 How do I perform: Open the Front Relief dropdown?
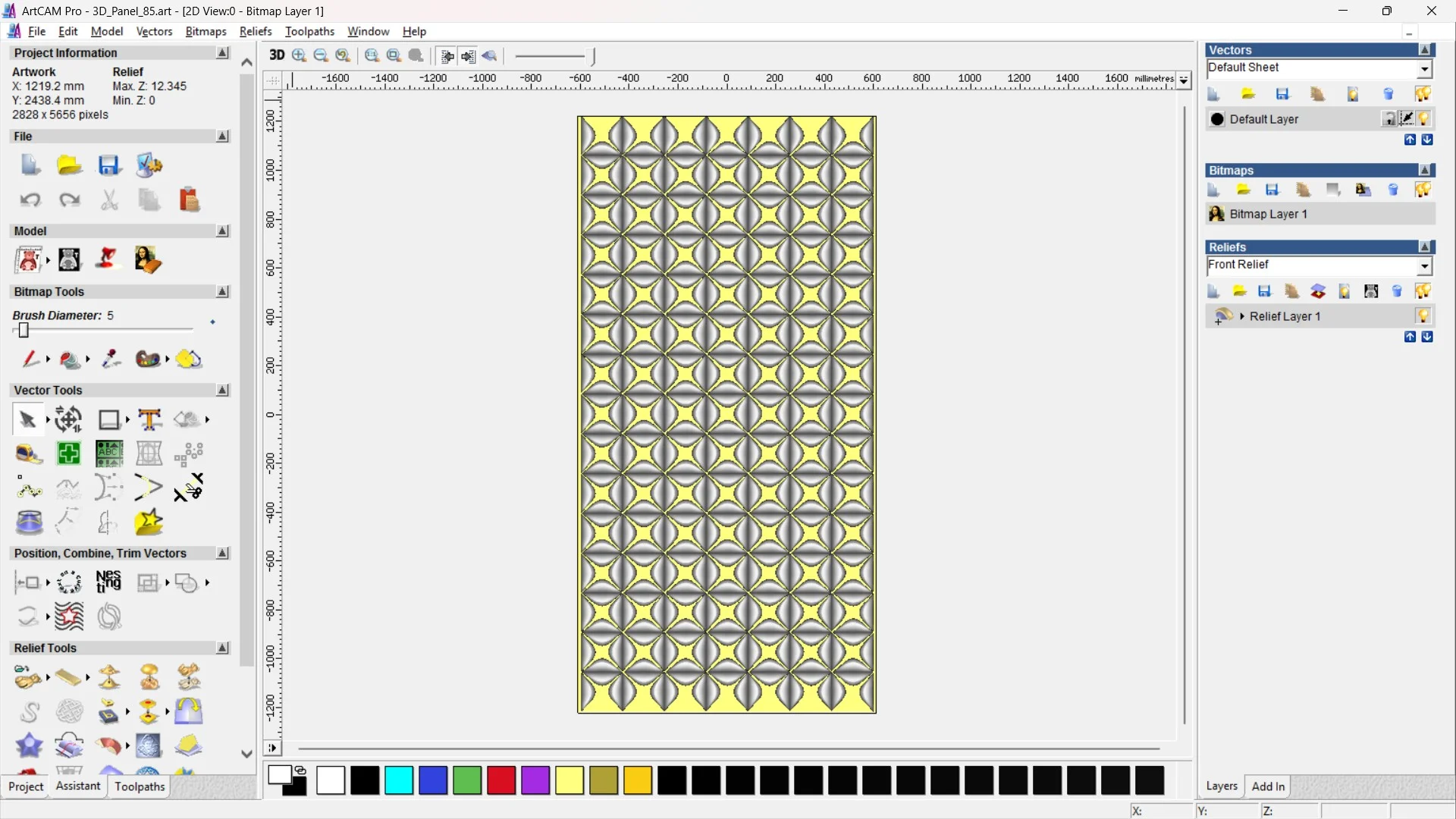1424,265
